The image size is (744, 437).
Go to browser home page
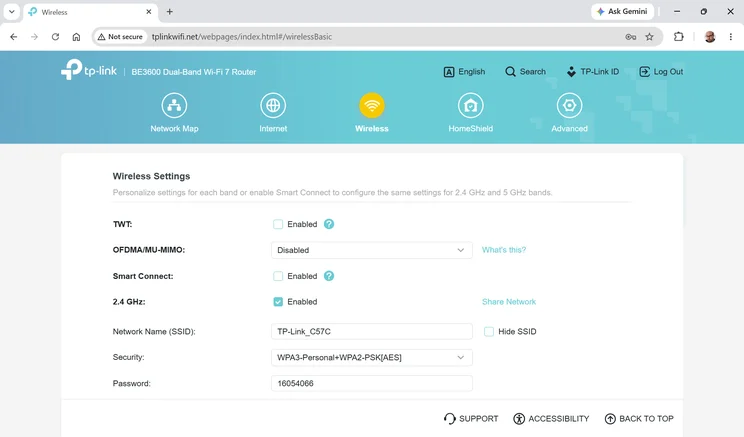(x=76, y=37)
